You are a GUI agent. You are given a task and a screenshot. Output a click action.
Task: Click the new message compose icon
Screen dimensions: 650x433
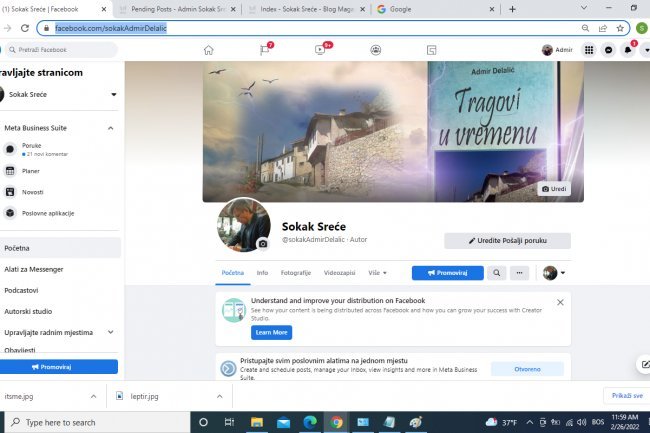point(645,364)
